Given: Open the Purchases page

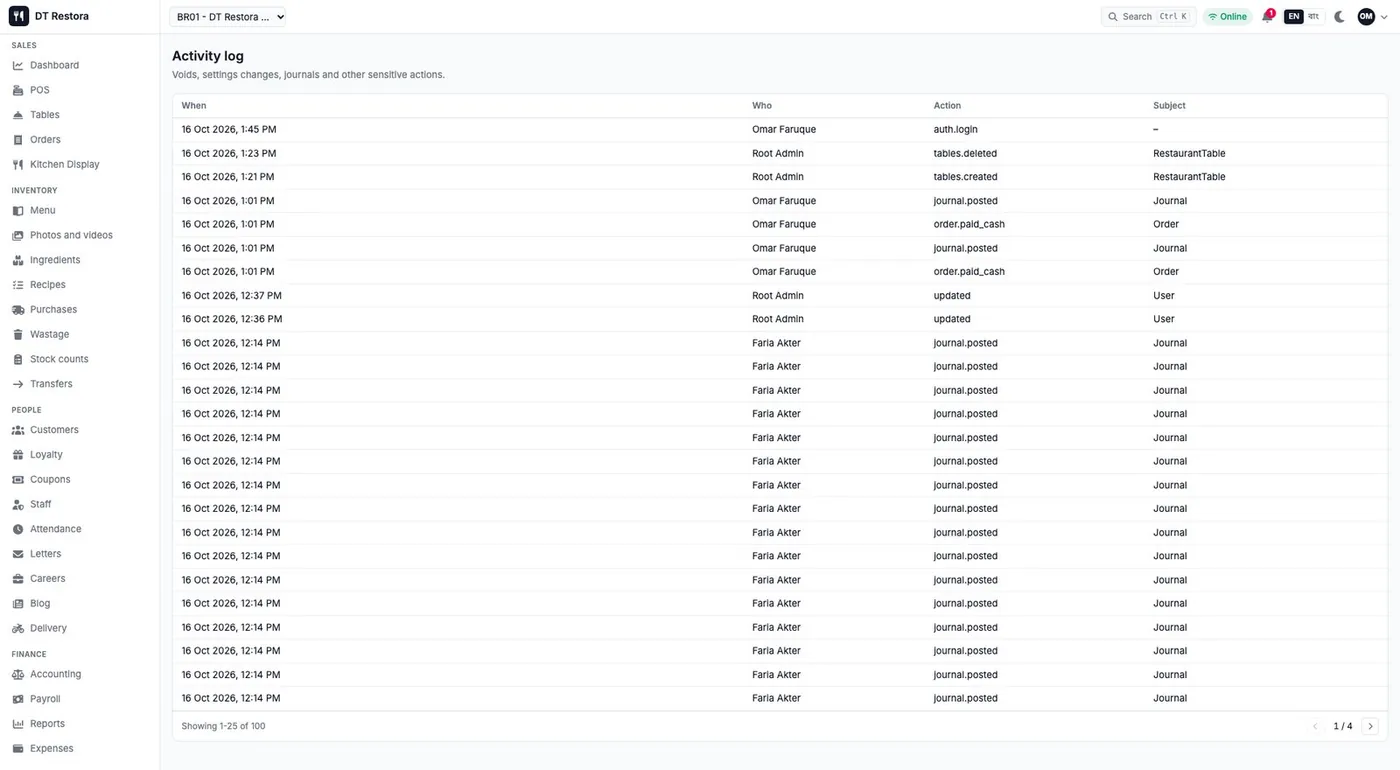Looking at the screenshot, I should pos(53,310).
